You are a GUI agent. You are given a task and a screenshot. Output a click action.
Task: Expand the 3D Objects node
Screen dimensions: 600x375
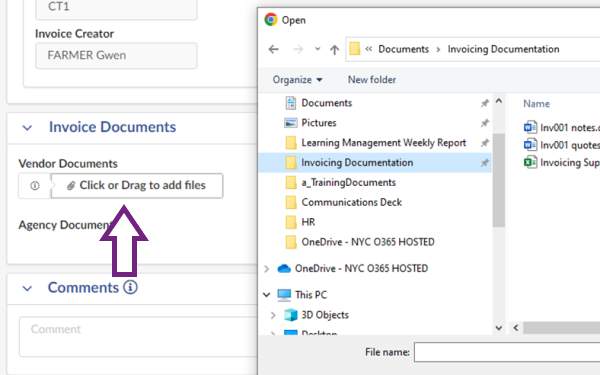coord(273,315)
